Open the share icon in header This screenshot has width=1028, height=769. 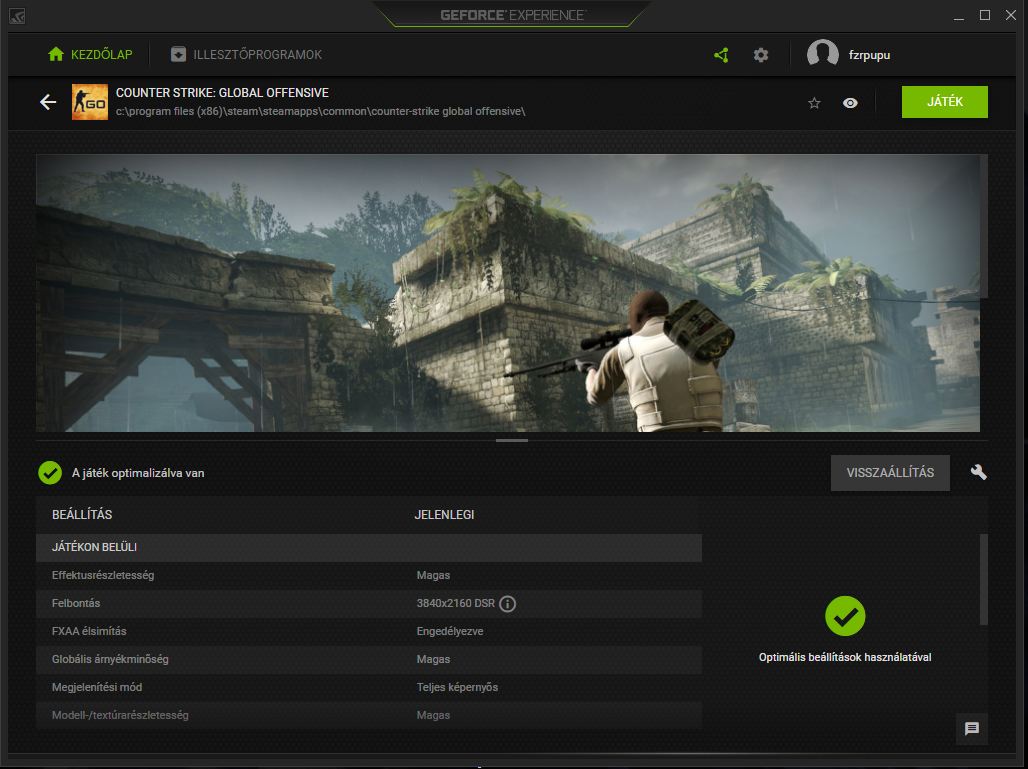(721, 55)
